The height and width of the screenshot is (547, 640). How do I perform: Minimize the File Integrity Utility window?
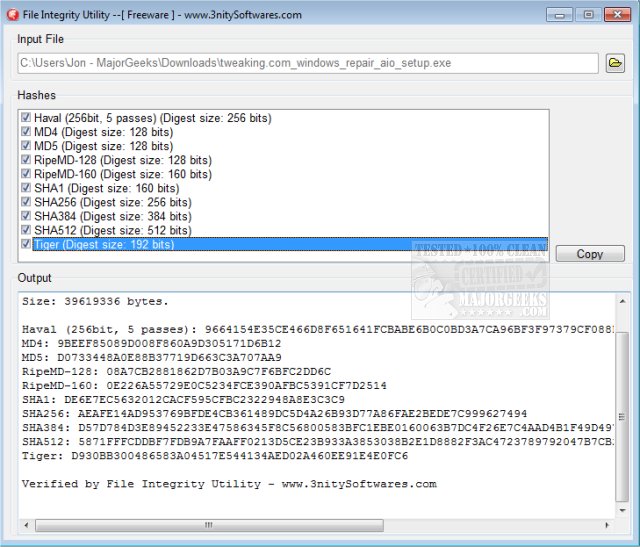559,15
